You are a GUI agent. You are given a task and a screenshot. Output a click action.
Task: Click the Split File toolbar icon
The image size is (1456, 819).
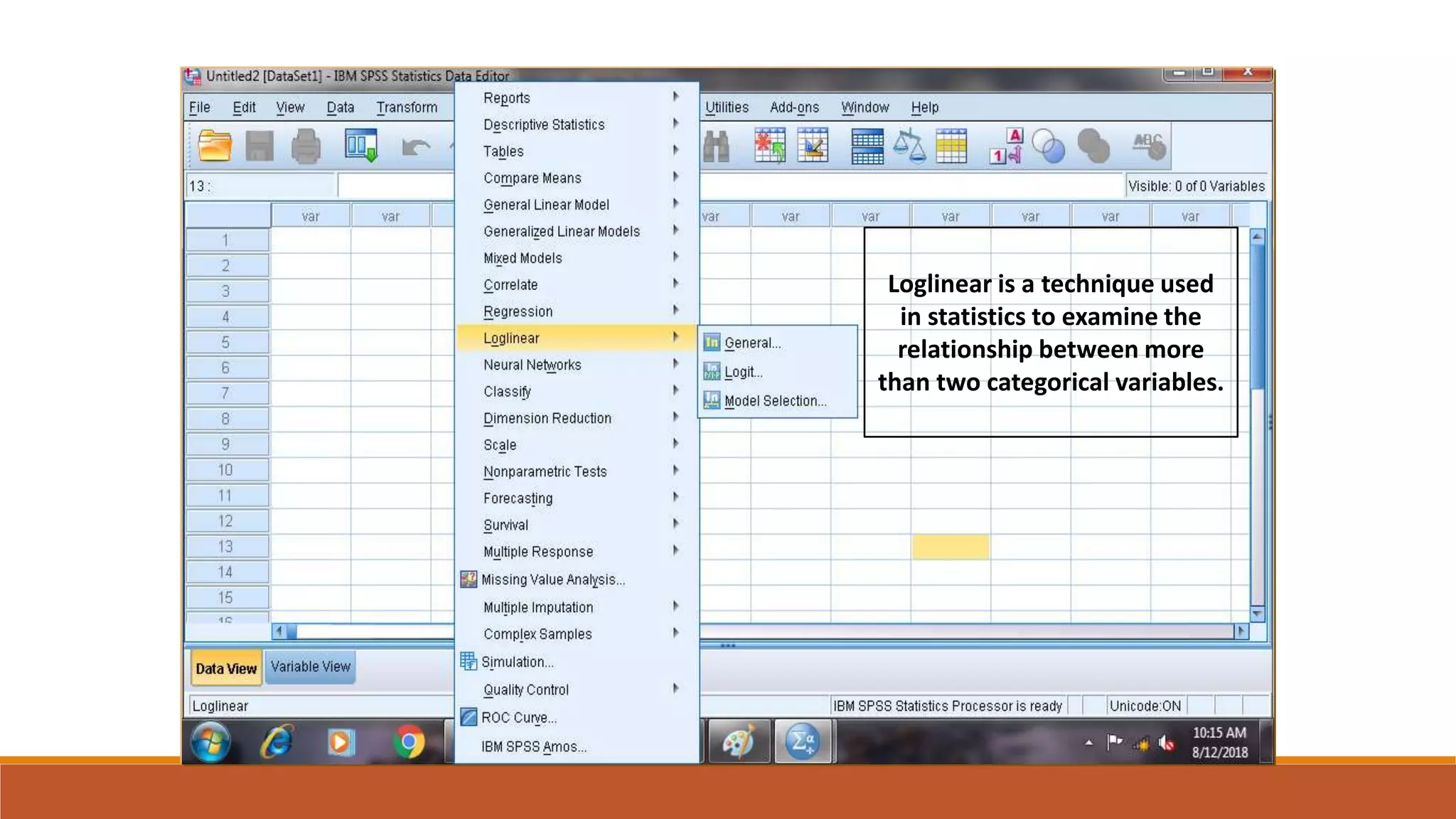pos(867,146)
